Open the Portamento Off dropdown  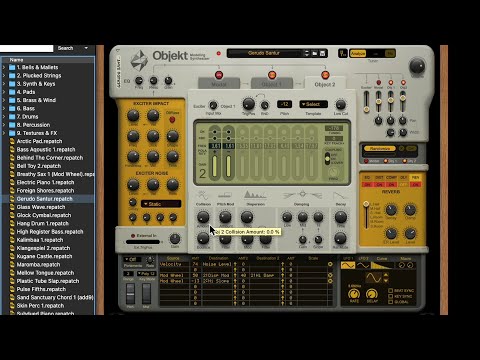click(133, 259)
